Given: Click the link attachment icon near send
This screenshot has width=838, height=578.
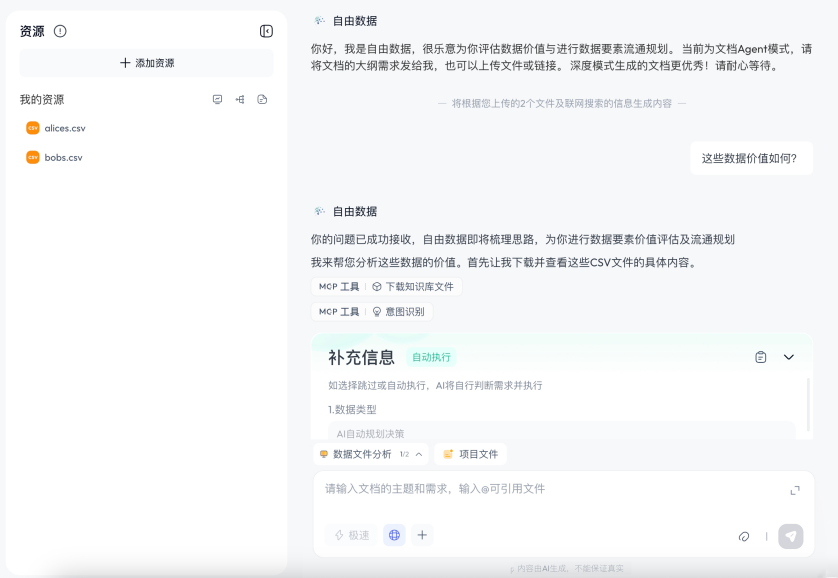Looking at the screenshot, I should [744, 536].
